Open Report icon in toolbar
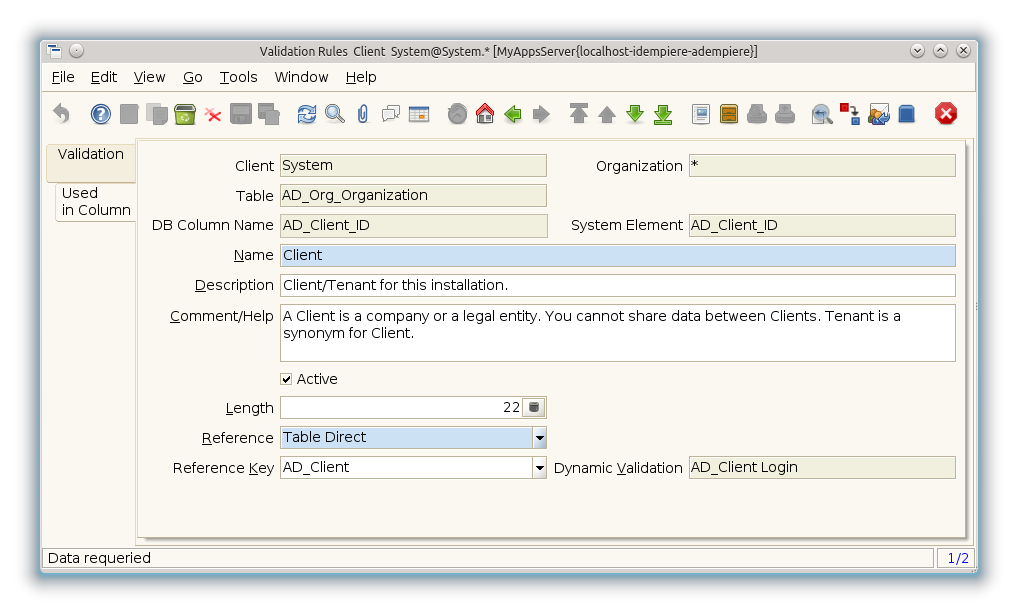This screenshot has height=613, width=1018. click(x=701, y=114)
